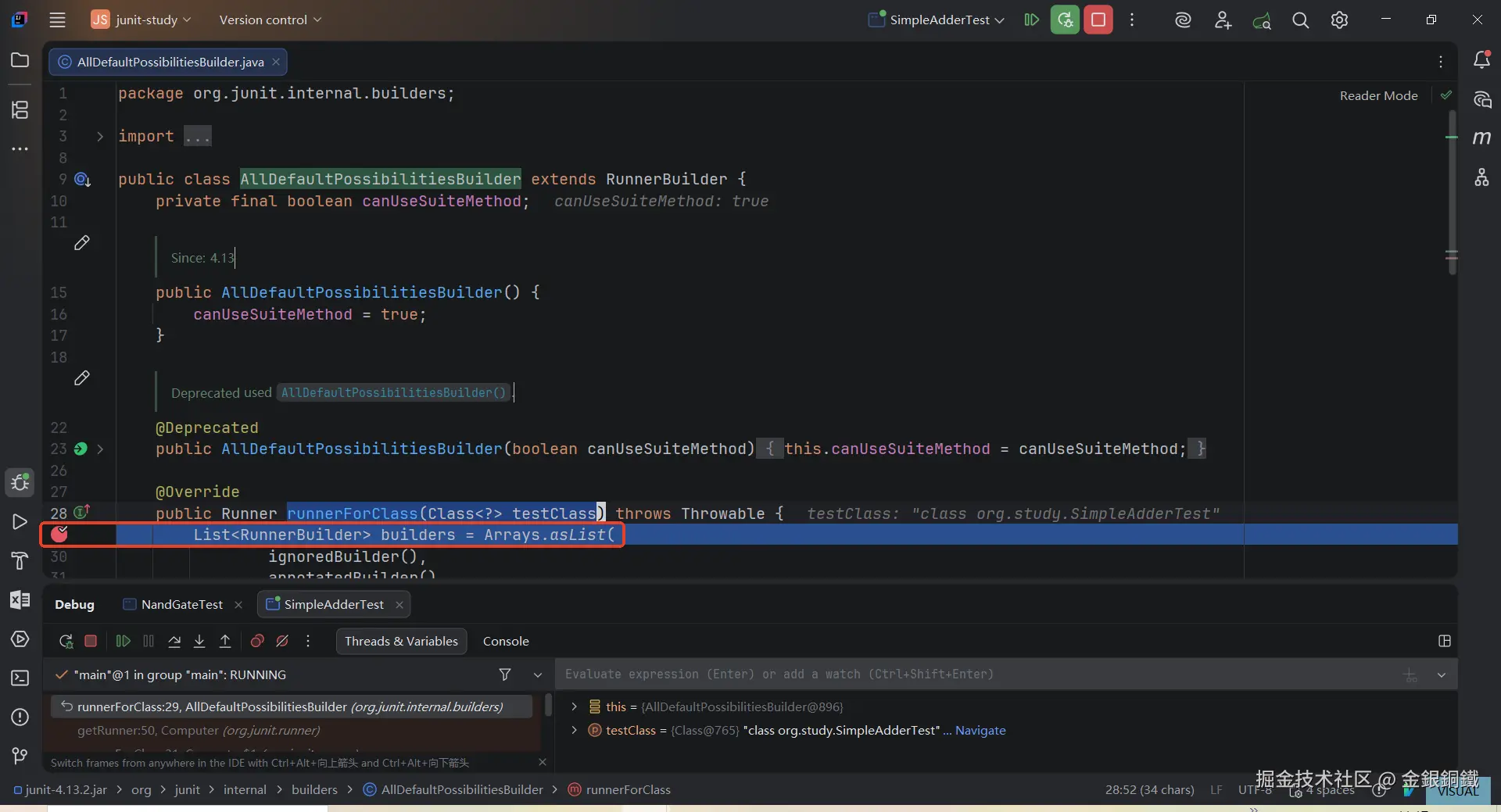Click the Step Out arrow icon
The height and width of the screenshot is (812, 1501).
click(x=225, y=642)
